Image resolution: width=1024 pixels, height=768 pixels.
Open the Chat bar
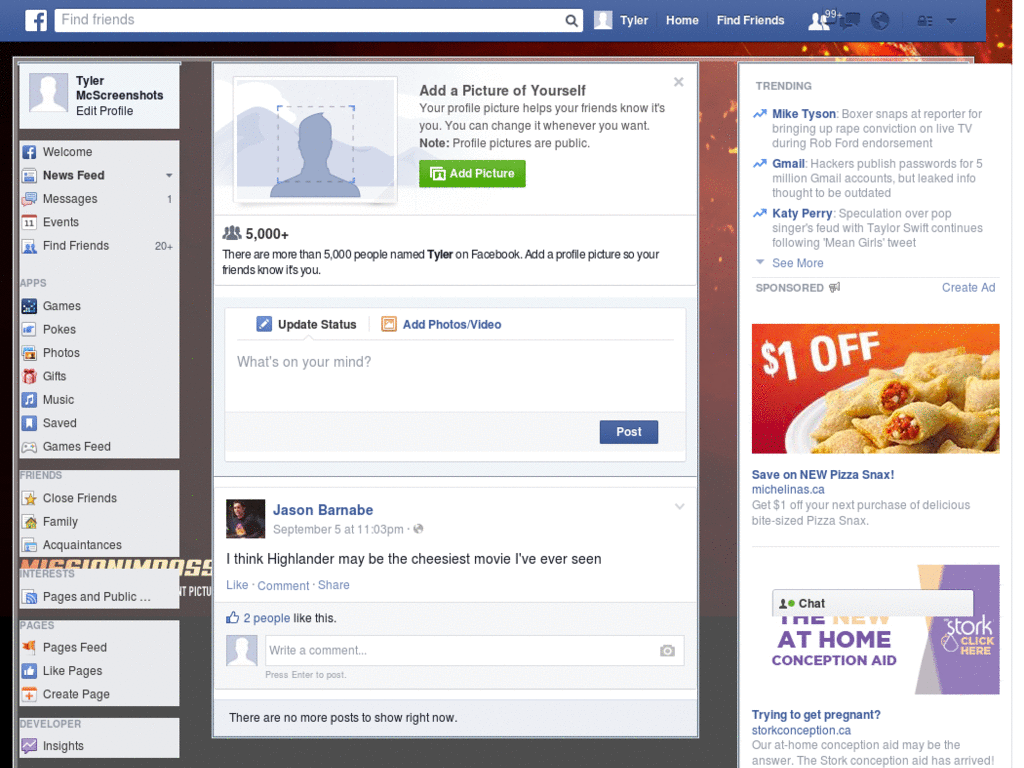point(872,603)
